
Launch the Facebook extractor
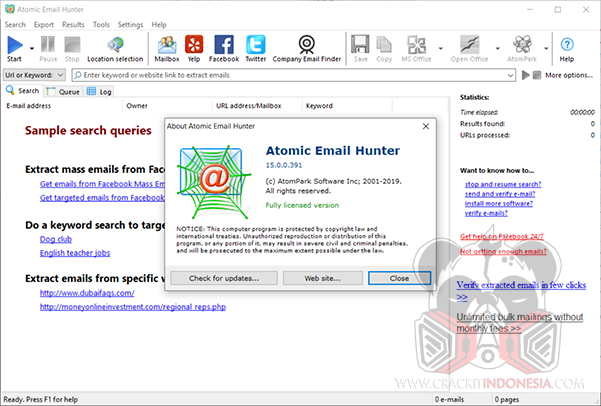tap(224, 49)
